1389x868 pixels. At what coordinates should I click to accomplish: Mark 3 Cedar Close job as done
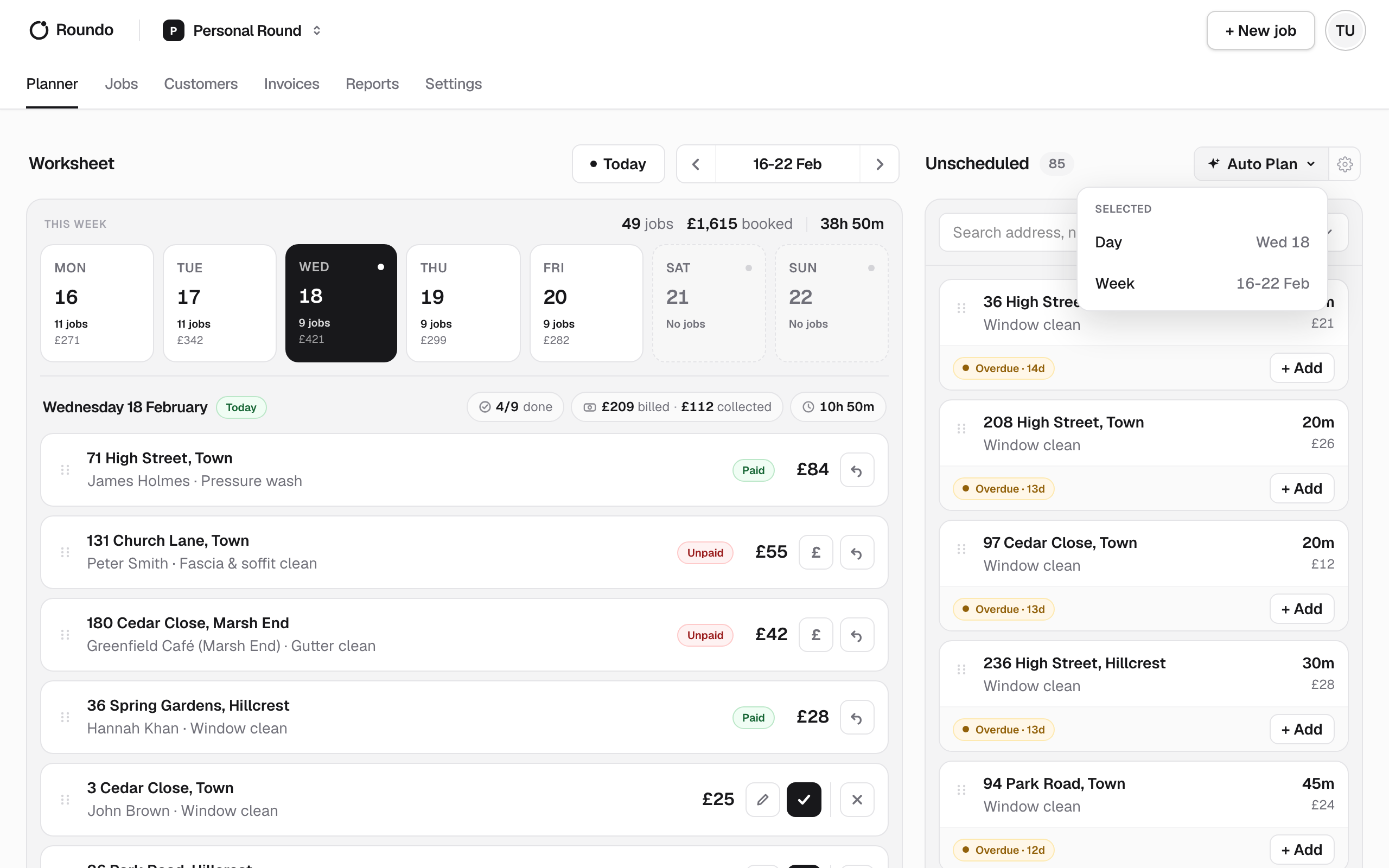804,800
